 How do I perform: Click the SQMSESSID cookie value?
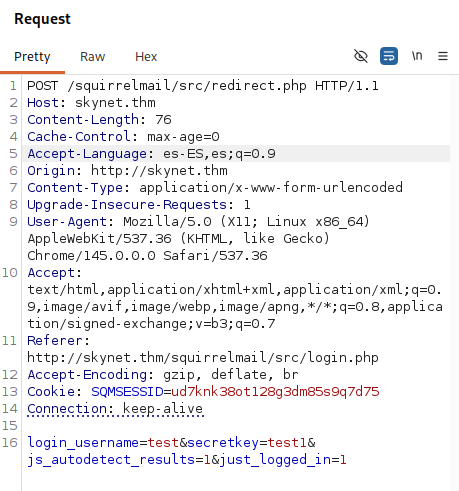275,392
